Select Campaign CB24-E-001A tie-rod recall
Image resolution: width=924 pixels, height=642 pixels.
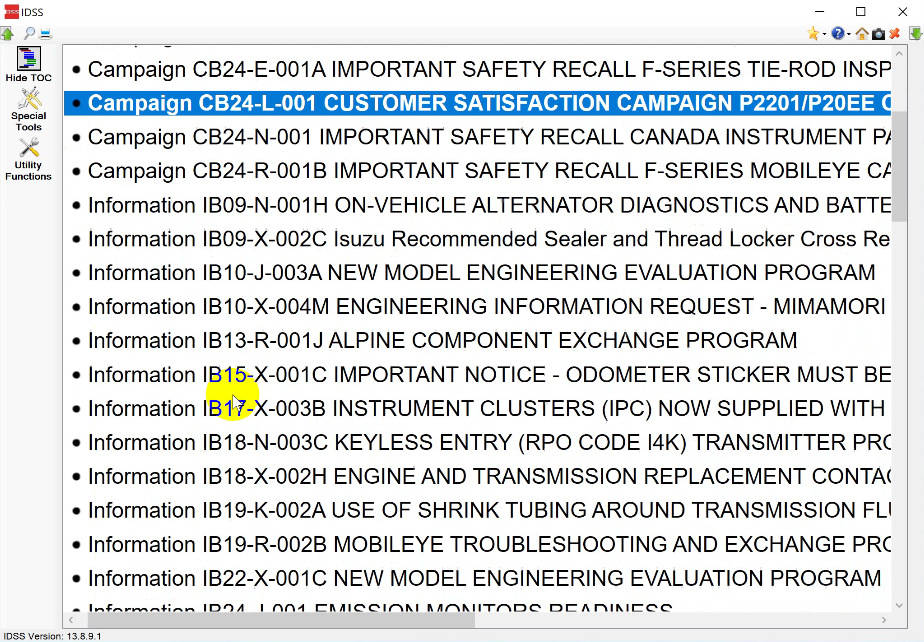(x=400, y=69)
